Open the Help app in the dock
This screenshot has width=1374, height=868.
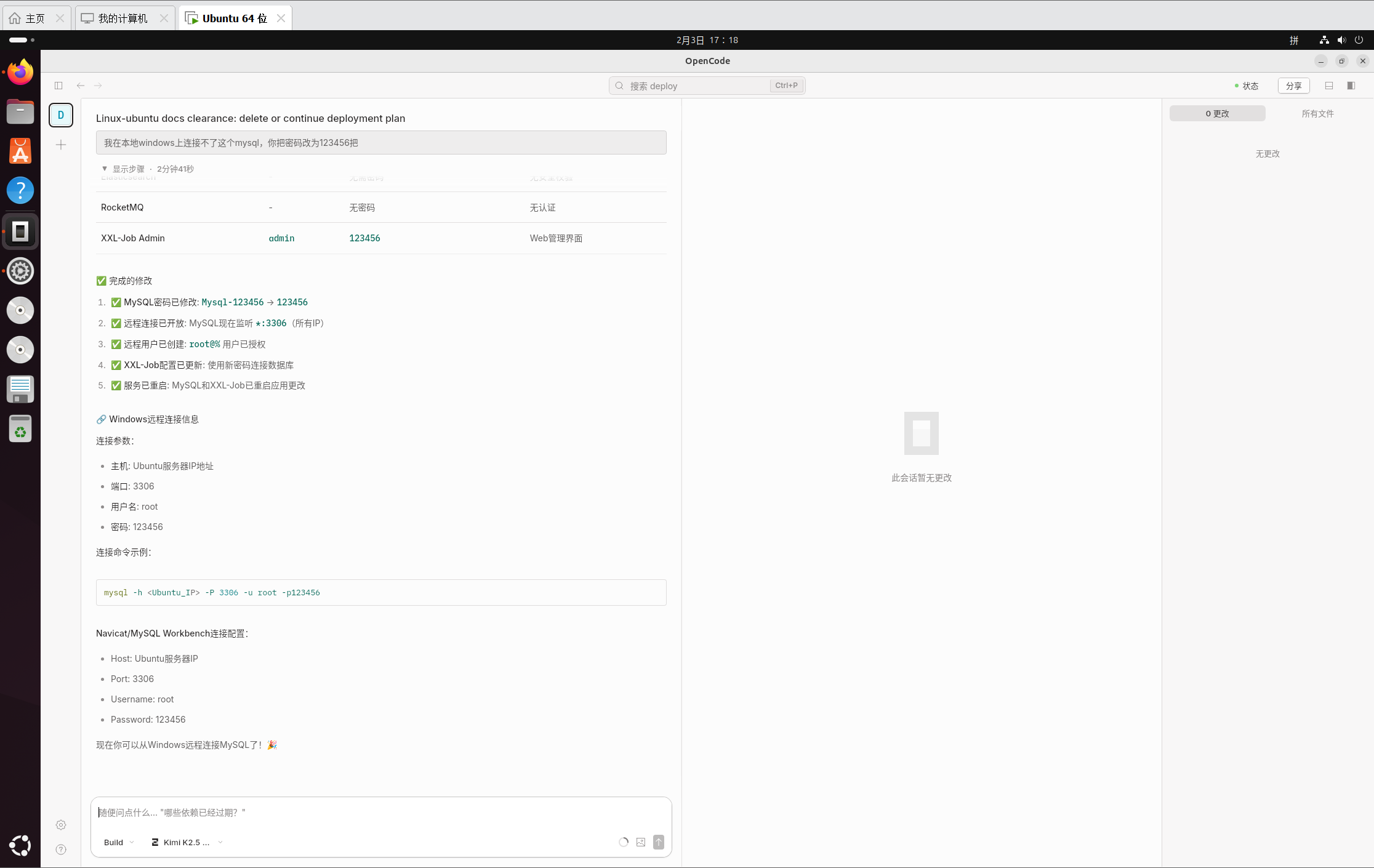[x=20, y=191]
